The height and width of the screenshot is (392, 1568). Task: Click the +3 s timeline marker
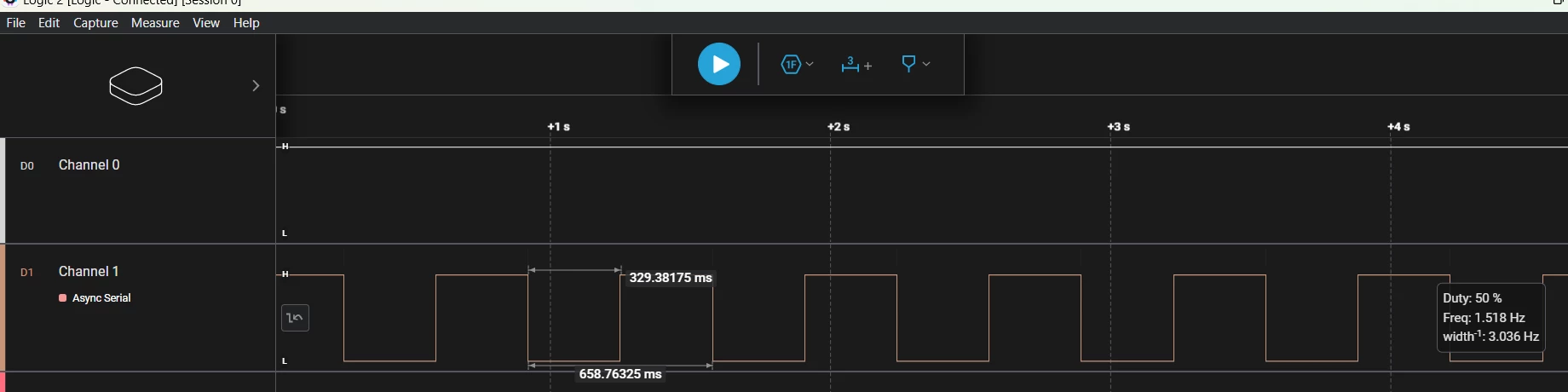[x=1119, y=127]
